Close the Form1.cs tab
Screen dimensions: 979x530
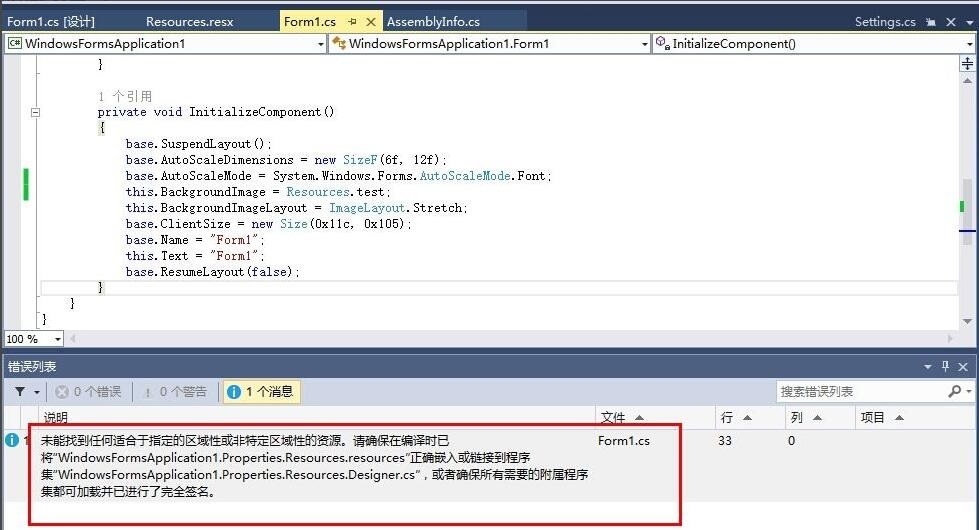point(371,22)
